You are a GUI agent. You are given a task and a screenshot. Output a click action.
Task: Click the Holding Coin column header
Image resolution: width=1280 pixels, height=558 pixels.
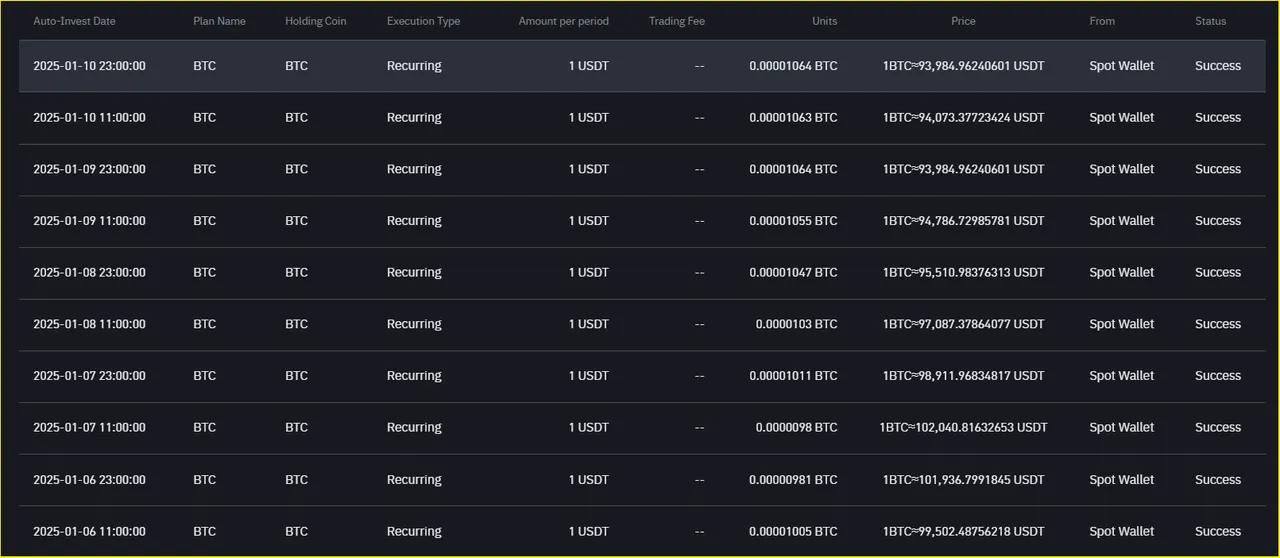pos(315,21)
